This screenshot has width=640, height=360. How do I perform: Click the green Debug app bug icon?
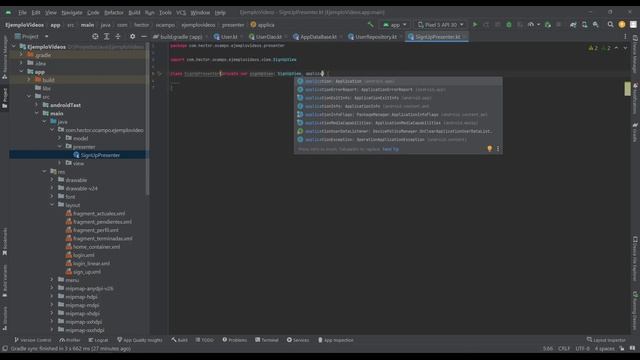point(509,24)
